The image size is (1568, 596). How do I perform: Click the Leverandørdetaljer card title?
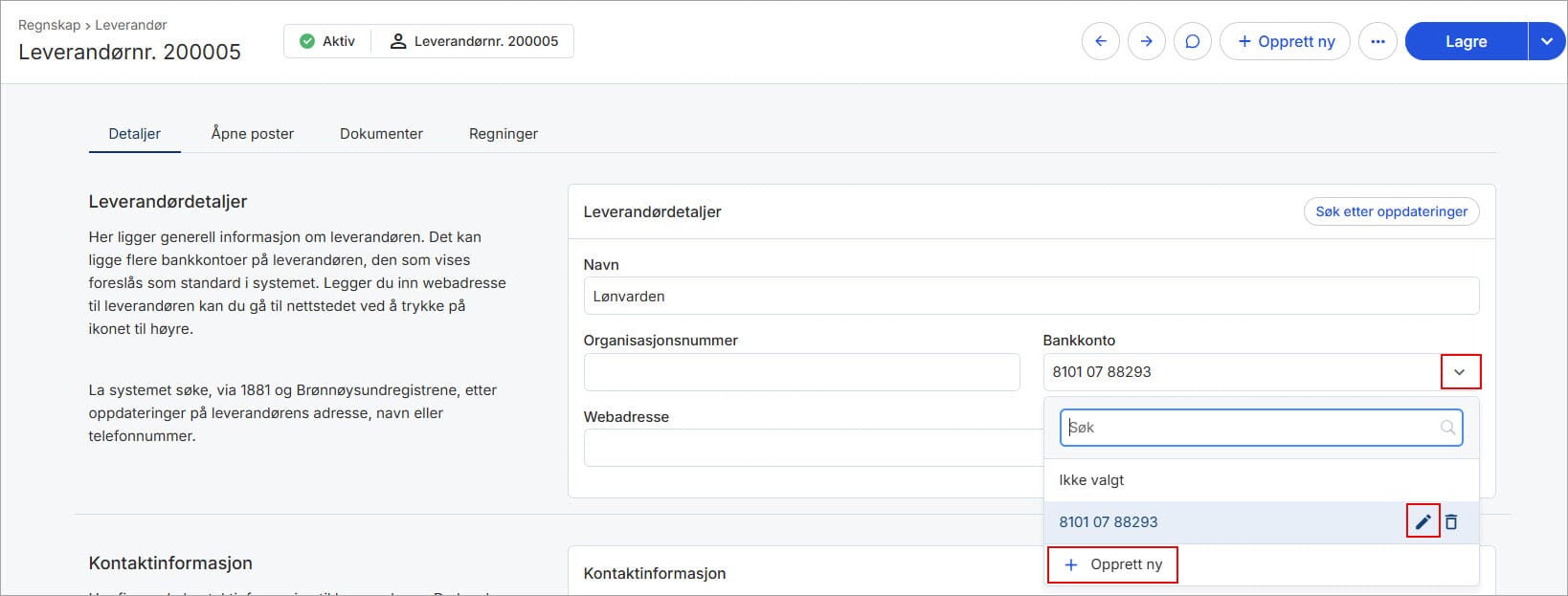[x=652, y=211]
